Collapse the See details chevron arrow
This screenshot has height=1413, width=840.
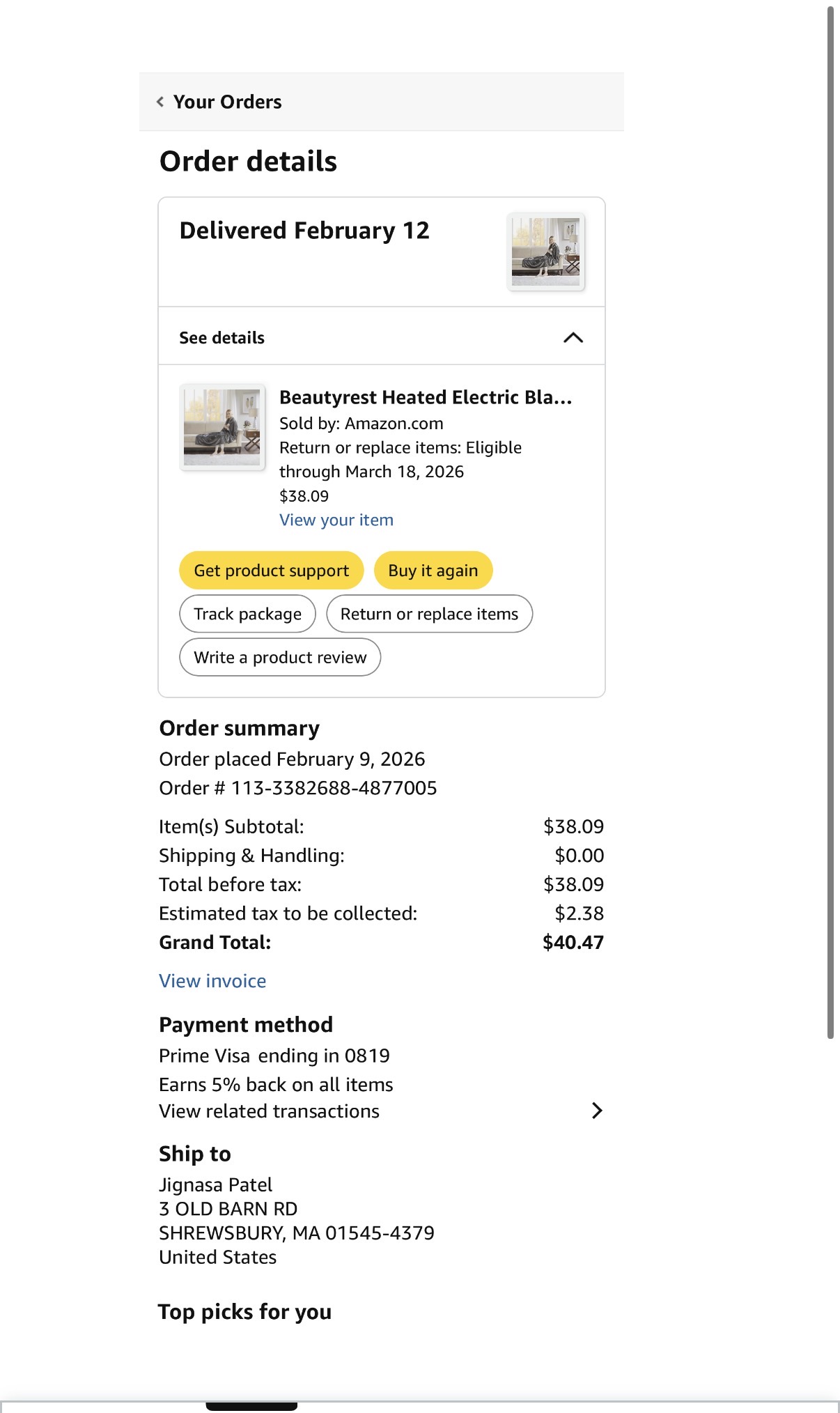pyautogui.click(x=573, y=338)
